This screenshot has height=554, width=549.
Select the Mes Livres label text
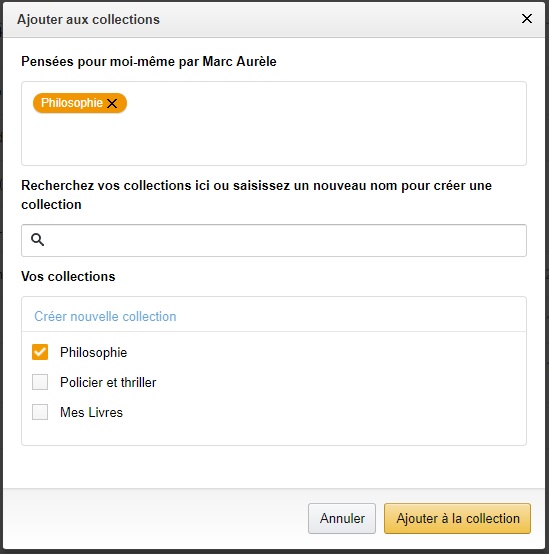pyautogui.click(x=92, y=412)
